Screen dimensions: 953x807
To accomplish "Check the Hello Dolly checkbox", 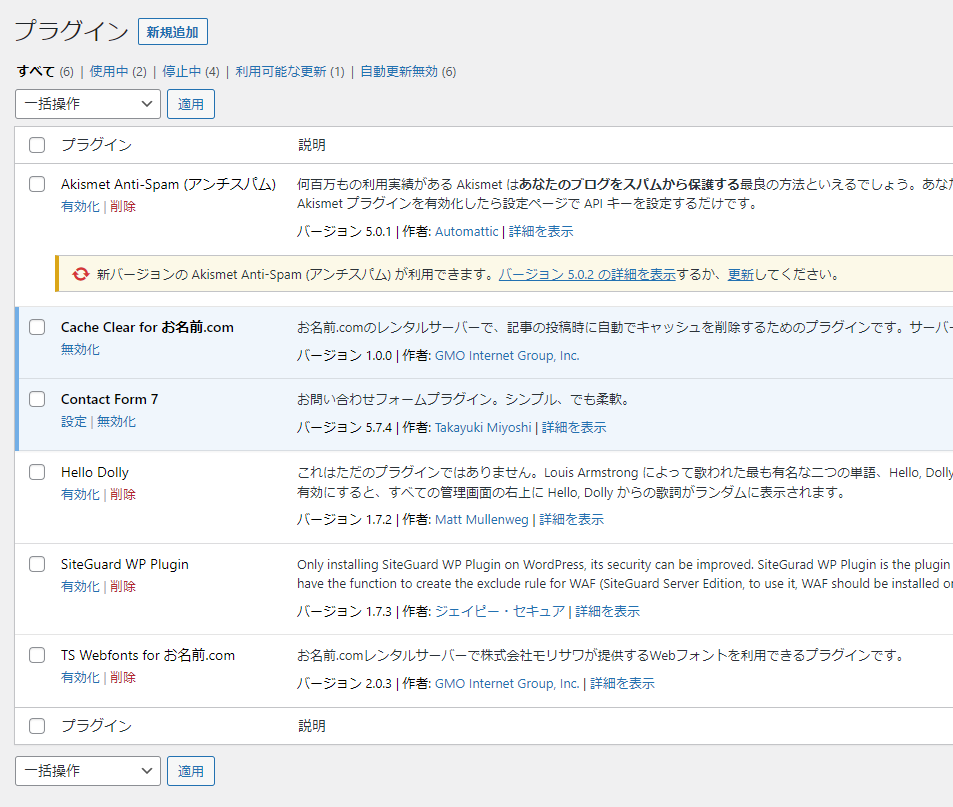I will 37,472.
